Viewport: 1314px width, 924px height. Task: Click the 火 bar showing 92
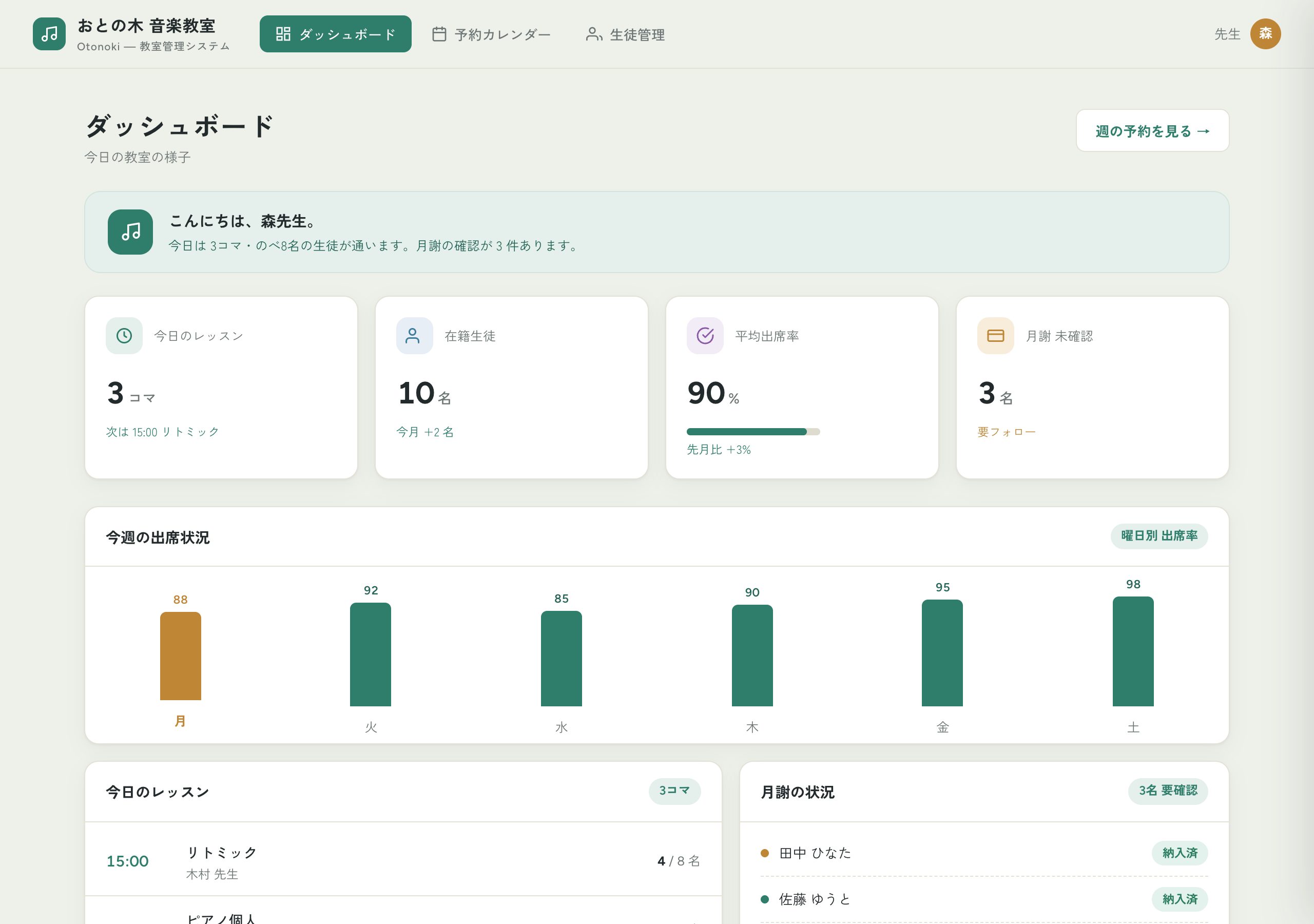tap(370, 654)
